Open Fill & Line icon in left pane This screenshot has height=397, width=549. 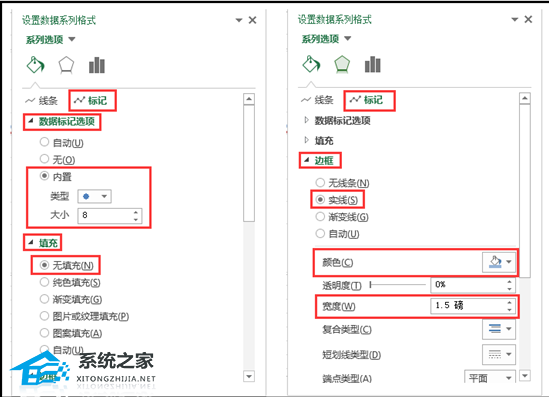pyautogui.click(x=35, y=65)
